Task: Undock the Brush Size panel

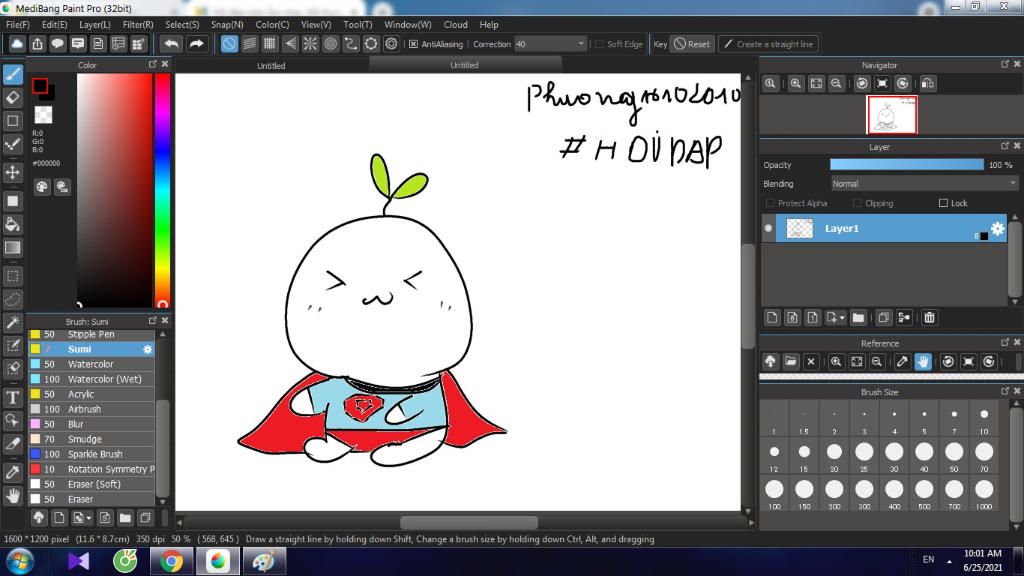Action: 1004,391
